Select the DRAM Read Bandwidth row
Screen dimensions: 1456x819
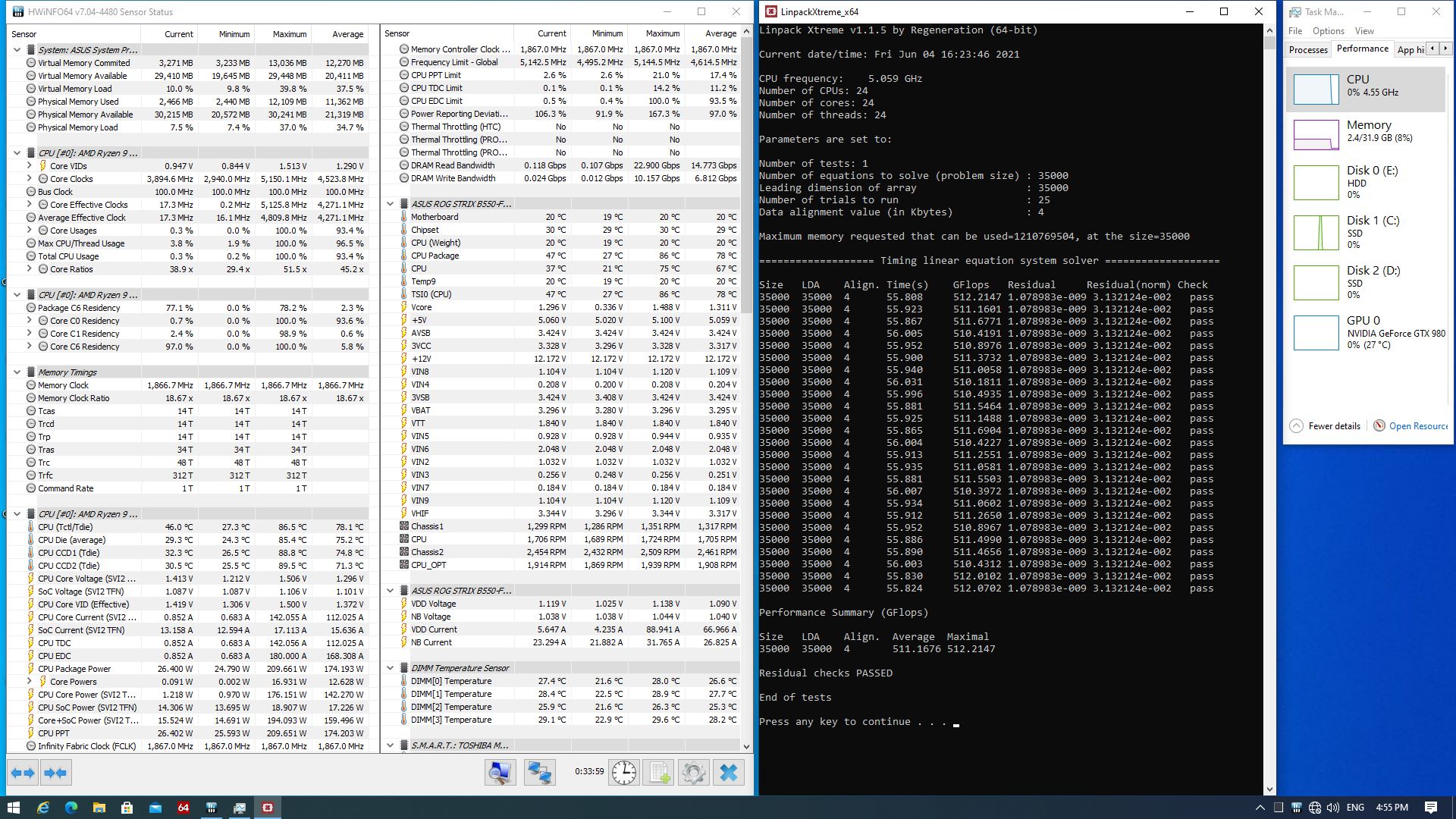tap(561, 165)
